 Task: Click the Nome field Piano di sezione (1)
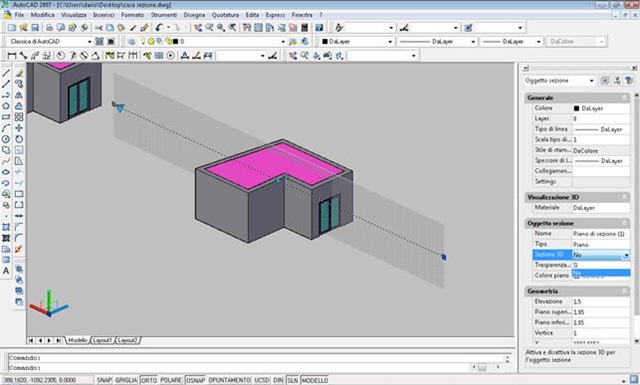(x=601, y=234)
